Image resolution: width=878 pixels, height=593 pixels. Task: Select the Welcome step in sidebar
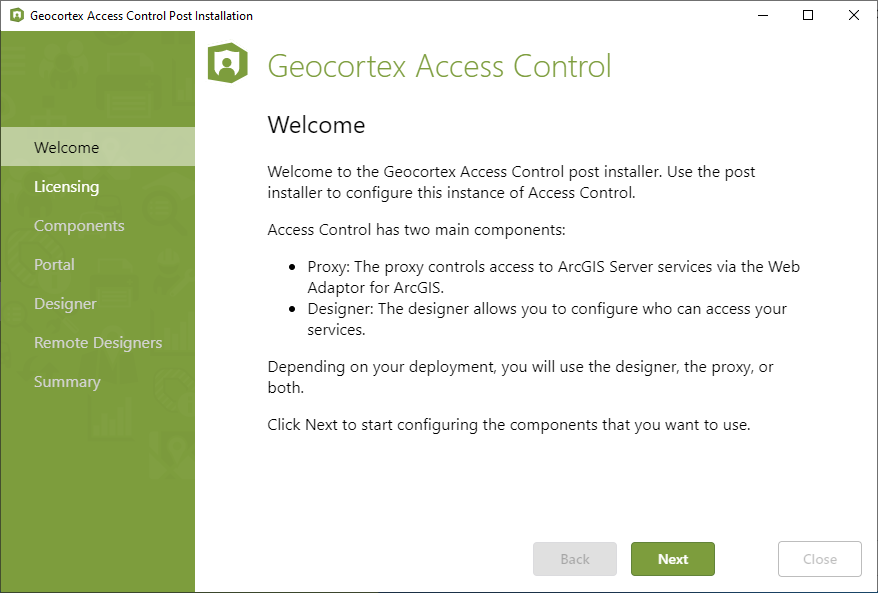coord(98,147)
